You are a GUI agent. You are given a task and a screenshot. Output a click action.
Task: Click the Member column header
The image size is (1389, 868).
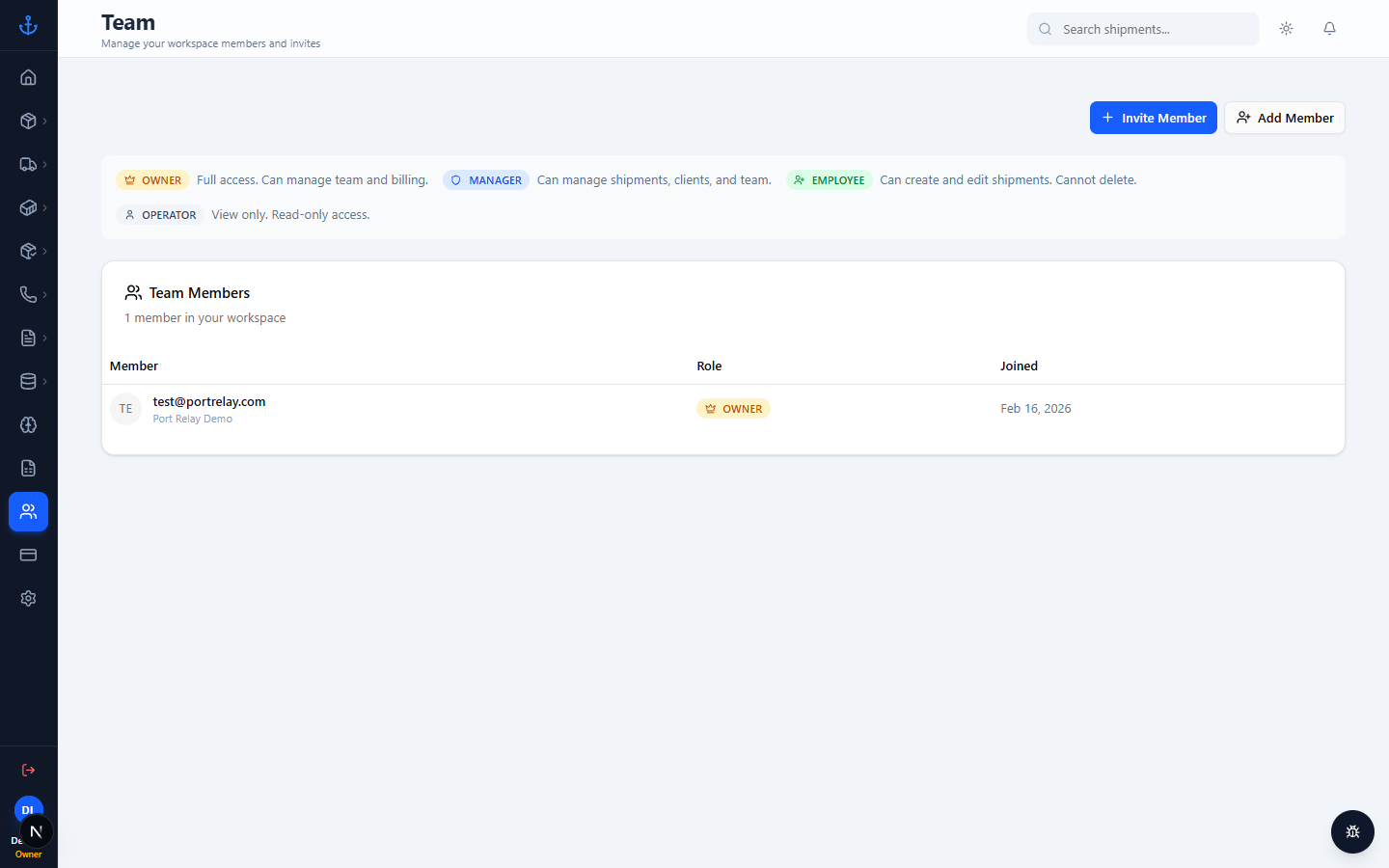tap(134, 366)
